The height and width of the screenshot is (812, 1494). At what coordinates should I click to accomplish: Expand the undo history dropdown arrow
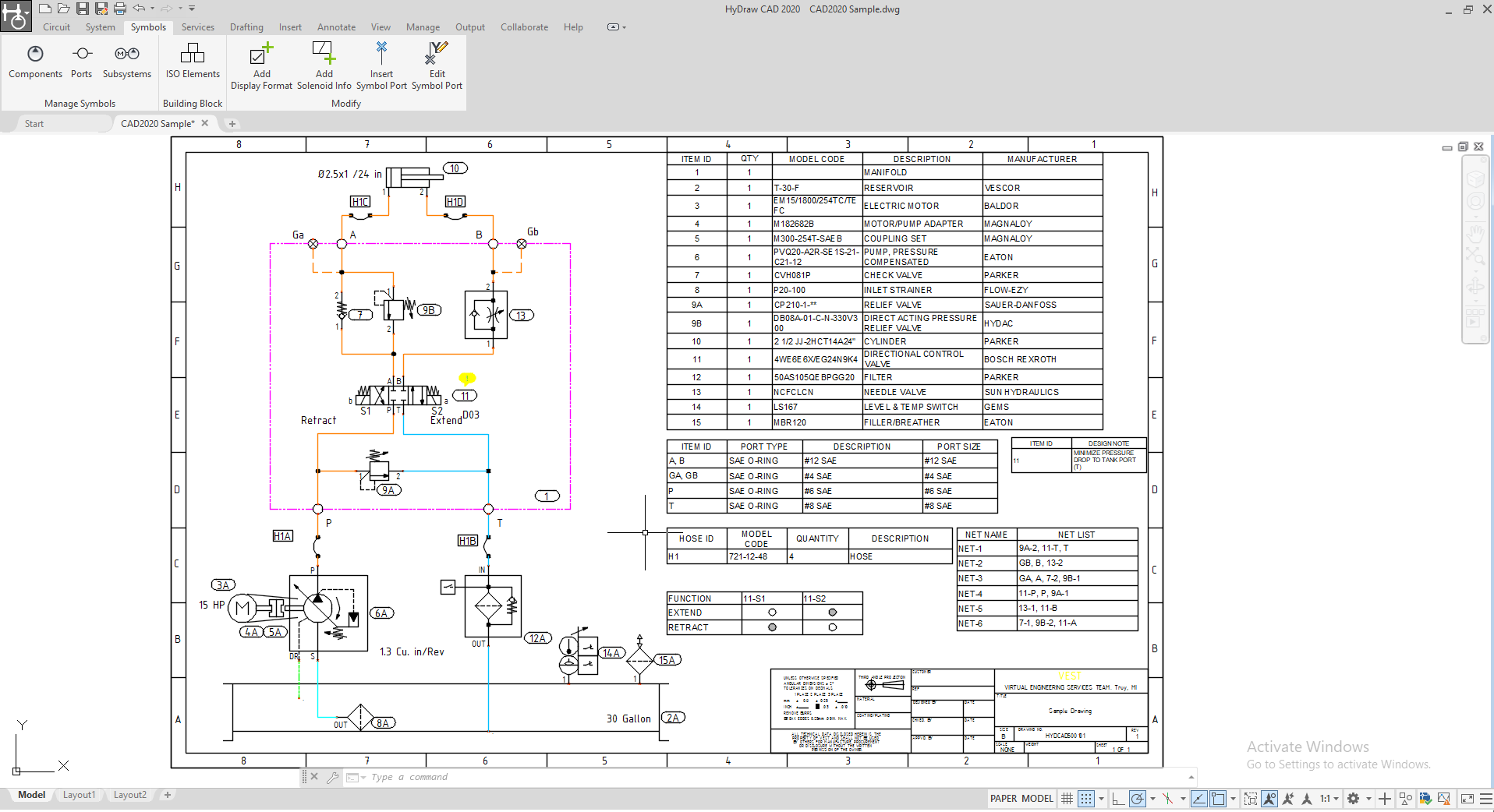(x=152, y=9)
